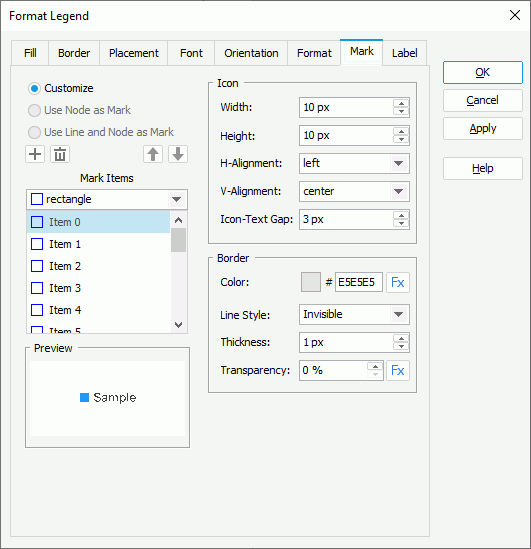The image size is (531, 549).
Task: Open Help for this dialog
Action: point(483,168)
